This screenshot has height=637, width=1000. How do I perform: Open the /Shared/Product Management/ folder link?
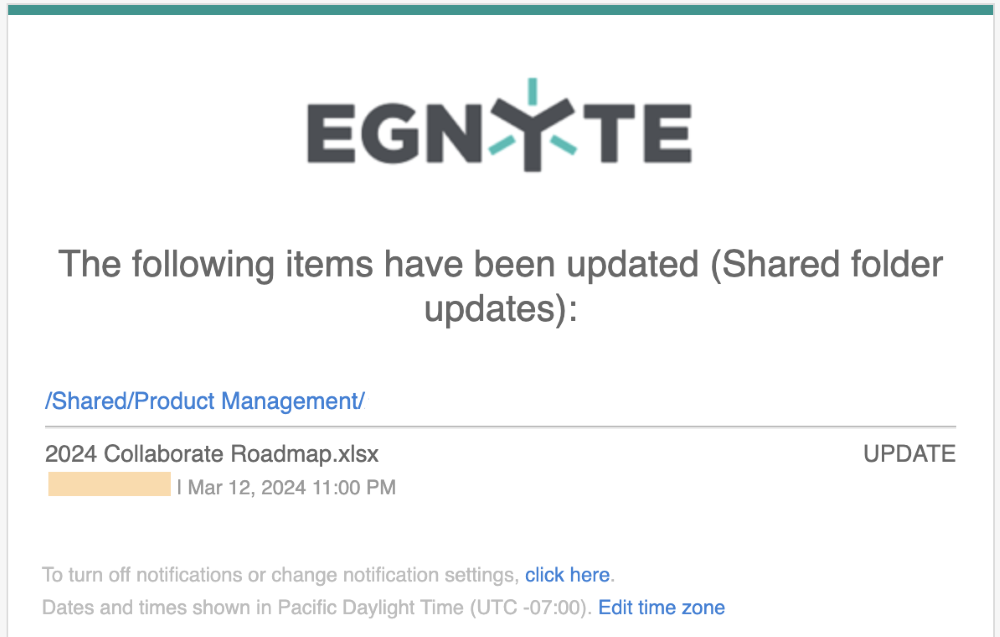coord(205,401)
